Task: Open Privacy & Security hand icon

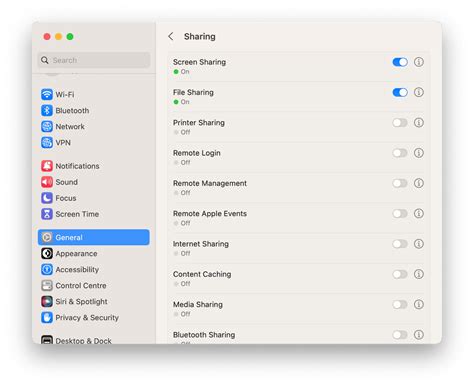Action: click(47, 317)
